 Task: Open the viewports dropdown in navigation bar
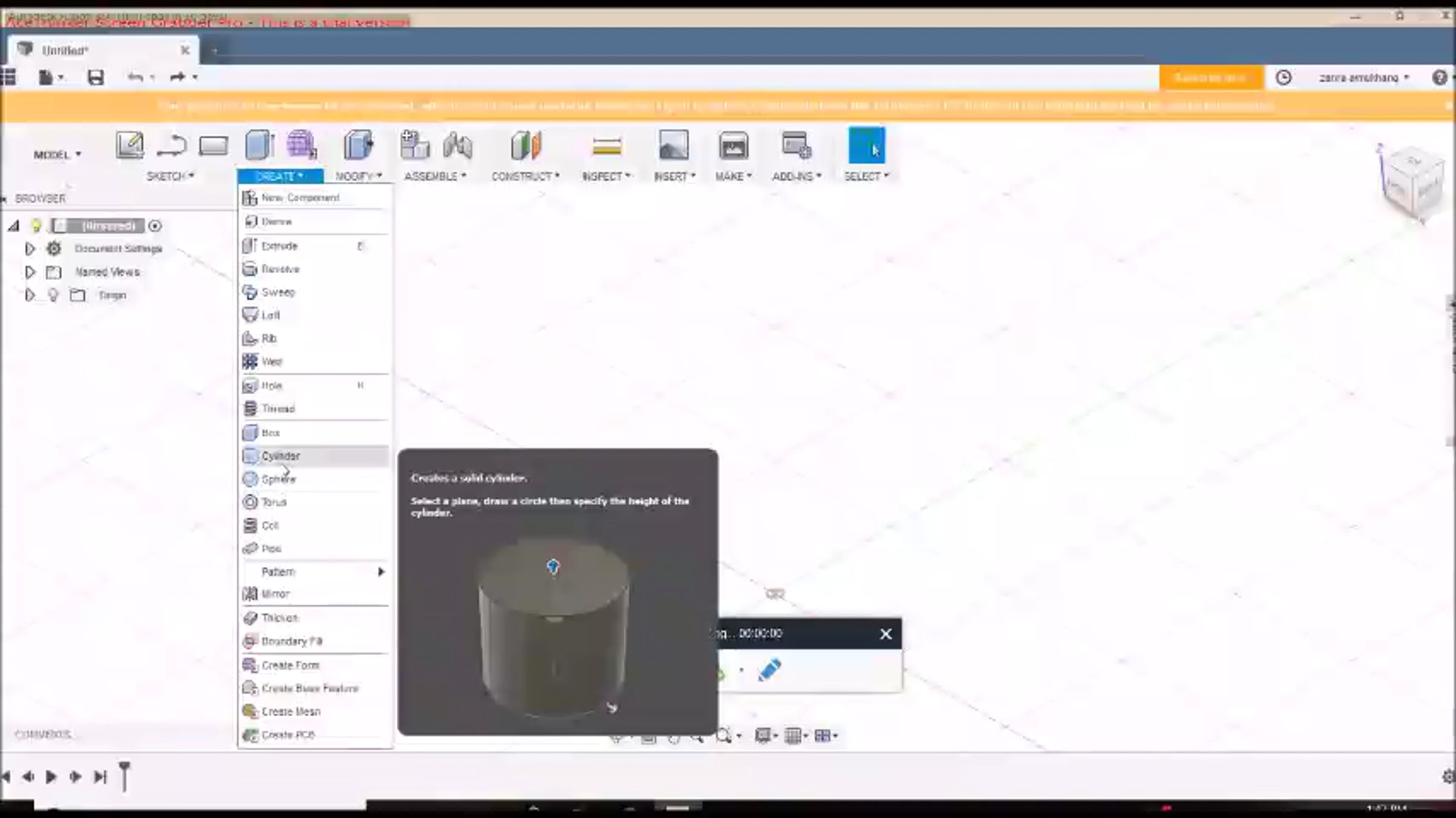826,736
